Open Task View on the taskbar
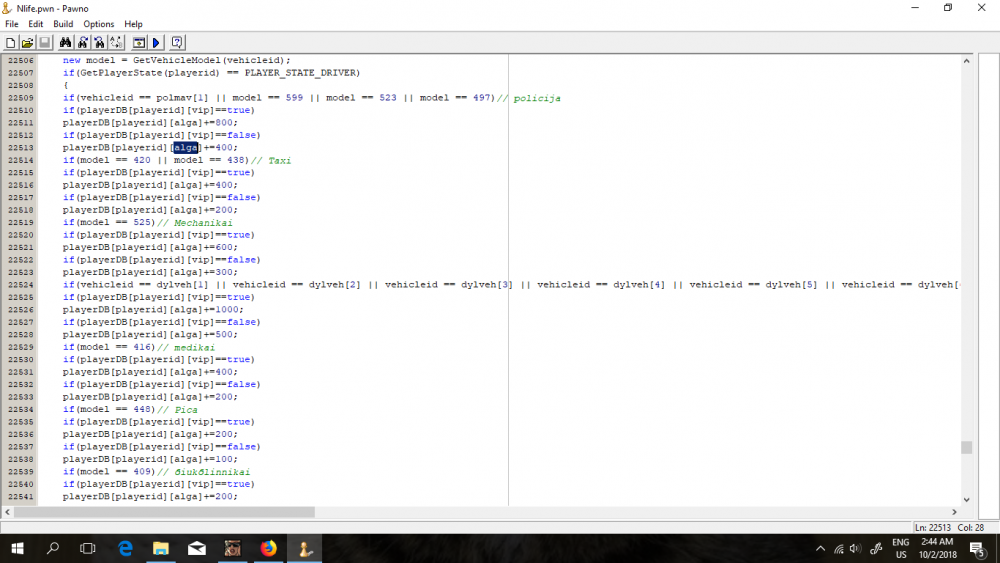Image resolution: width=1000 pixels, height=563 pixels. pos(87,548)
